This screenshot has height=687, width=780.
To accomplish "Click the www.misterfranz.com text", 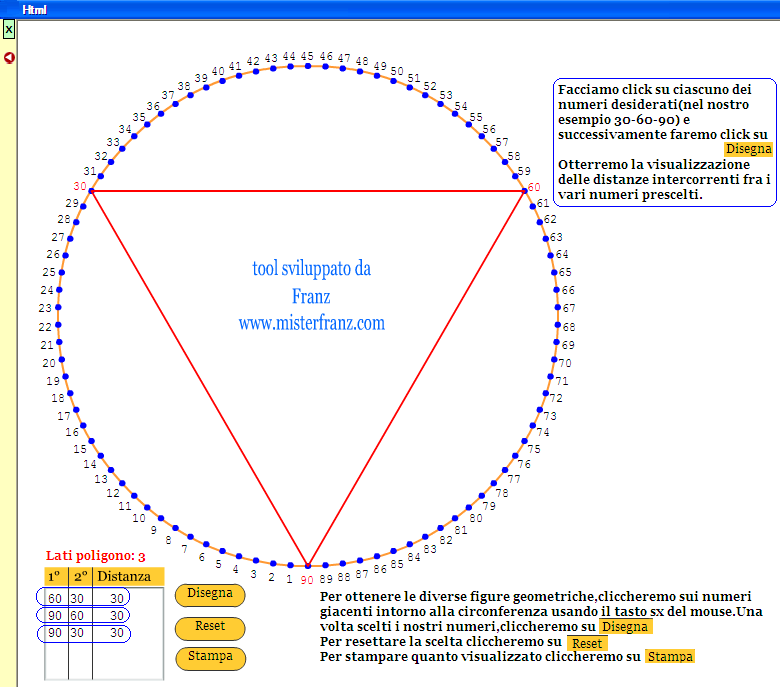I will tap(311, 323).
